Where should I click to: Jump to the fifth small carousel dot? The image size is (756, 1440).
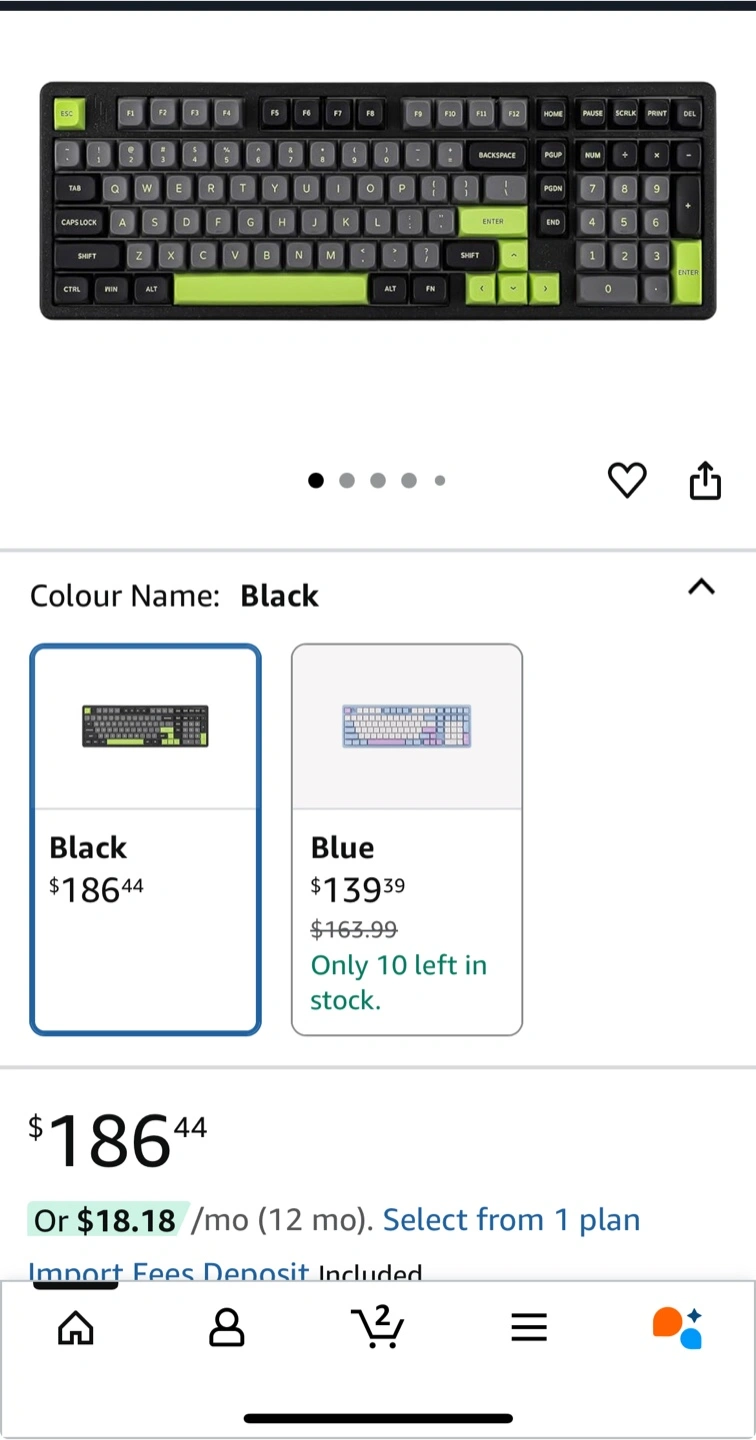point(439,481)
